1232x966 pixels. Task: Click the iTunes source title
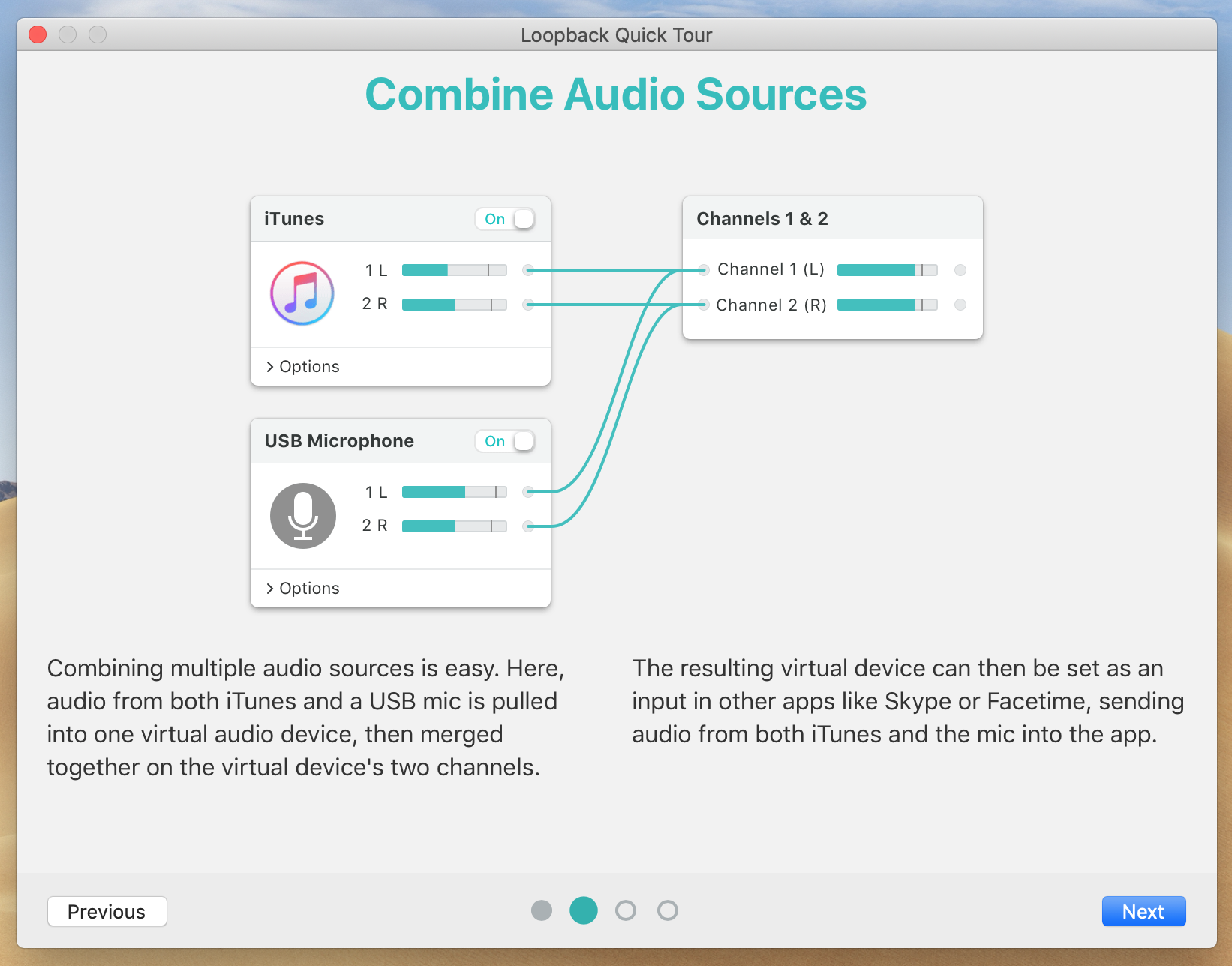(x=294, y=219)
